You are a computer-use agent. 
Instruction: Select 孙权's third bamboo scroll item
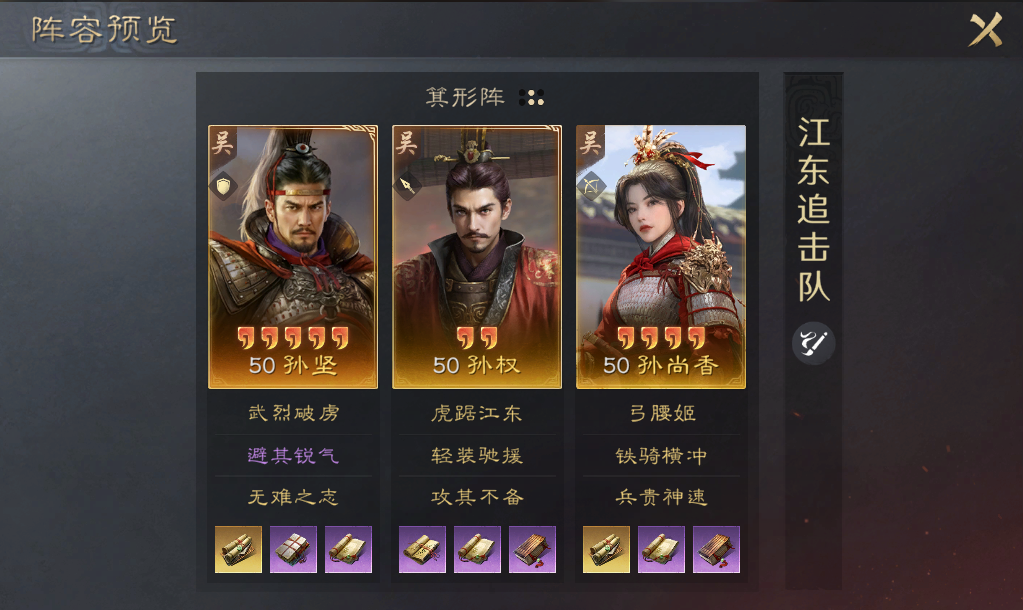coord(532,549)
